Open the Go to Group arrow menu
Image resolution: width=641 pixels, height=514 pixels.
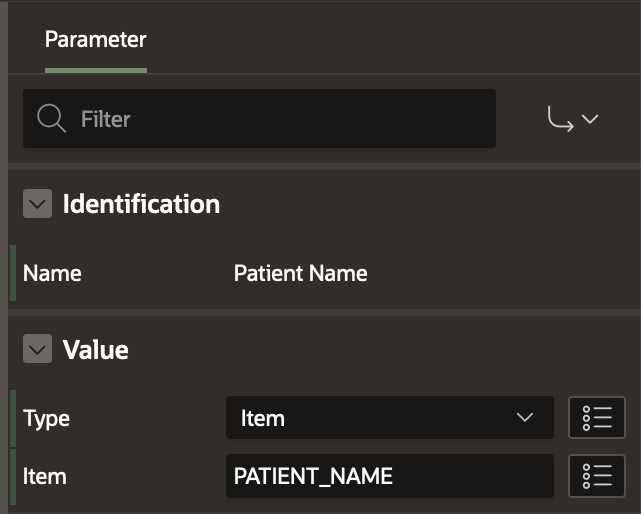point(560,119)
